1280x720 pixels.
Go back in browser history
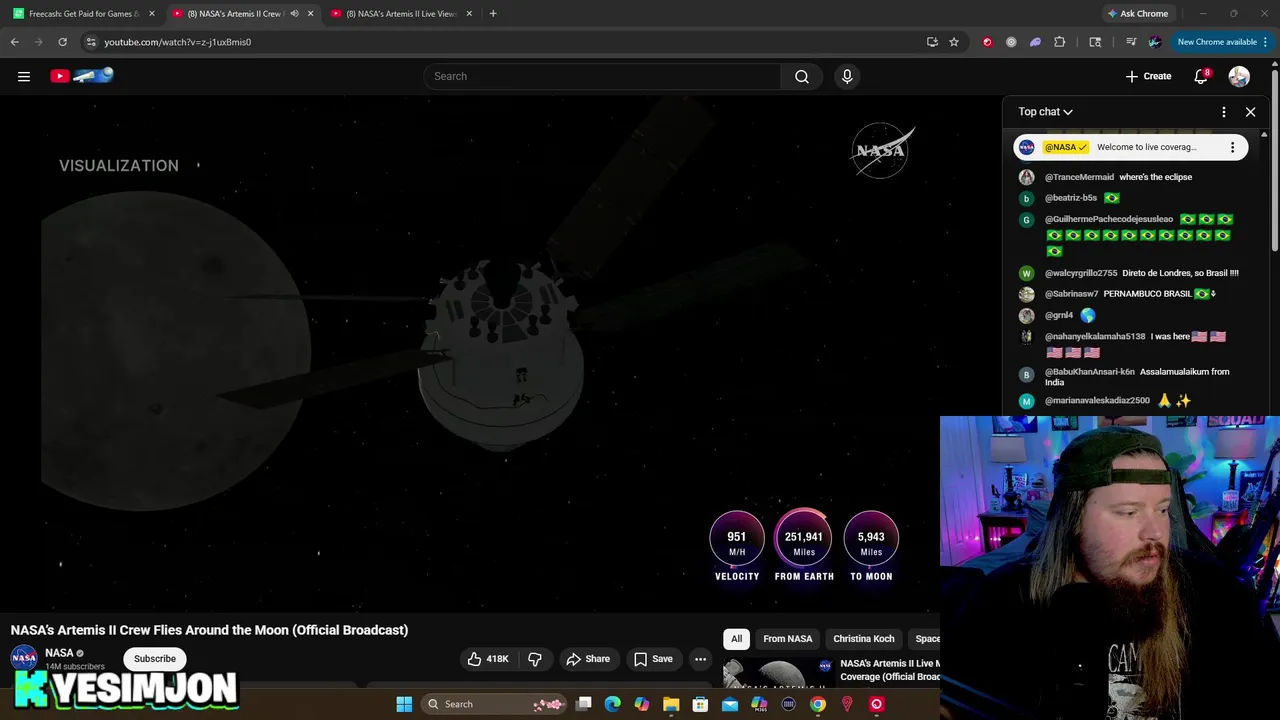tap(15, 42)
